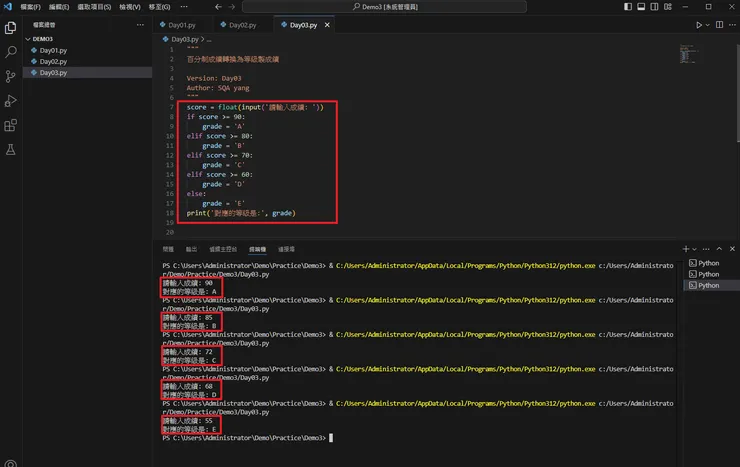The width and height of the screenshot is (740, 467).
Task: Open run options dropdown beside play button
Action: click(709, 25)
